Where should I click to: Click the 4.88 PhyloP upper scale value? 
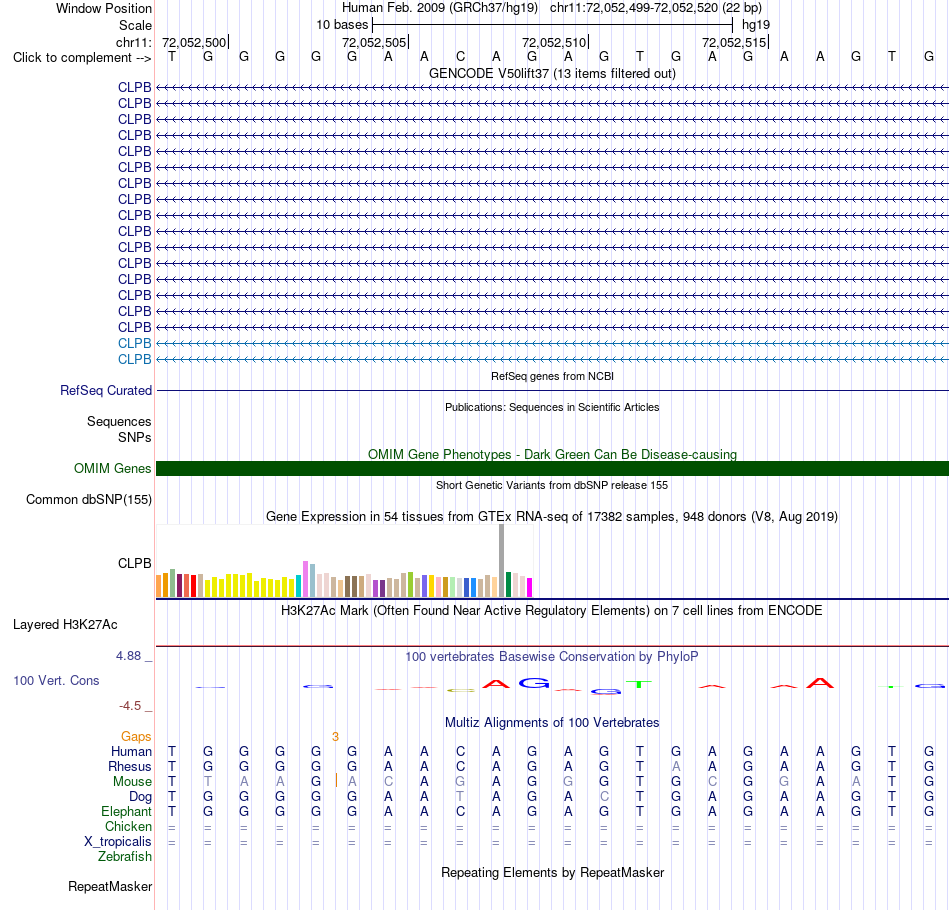[x=128, y=656]
